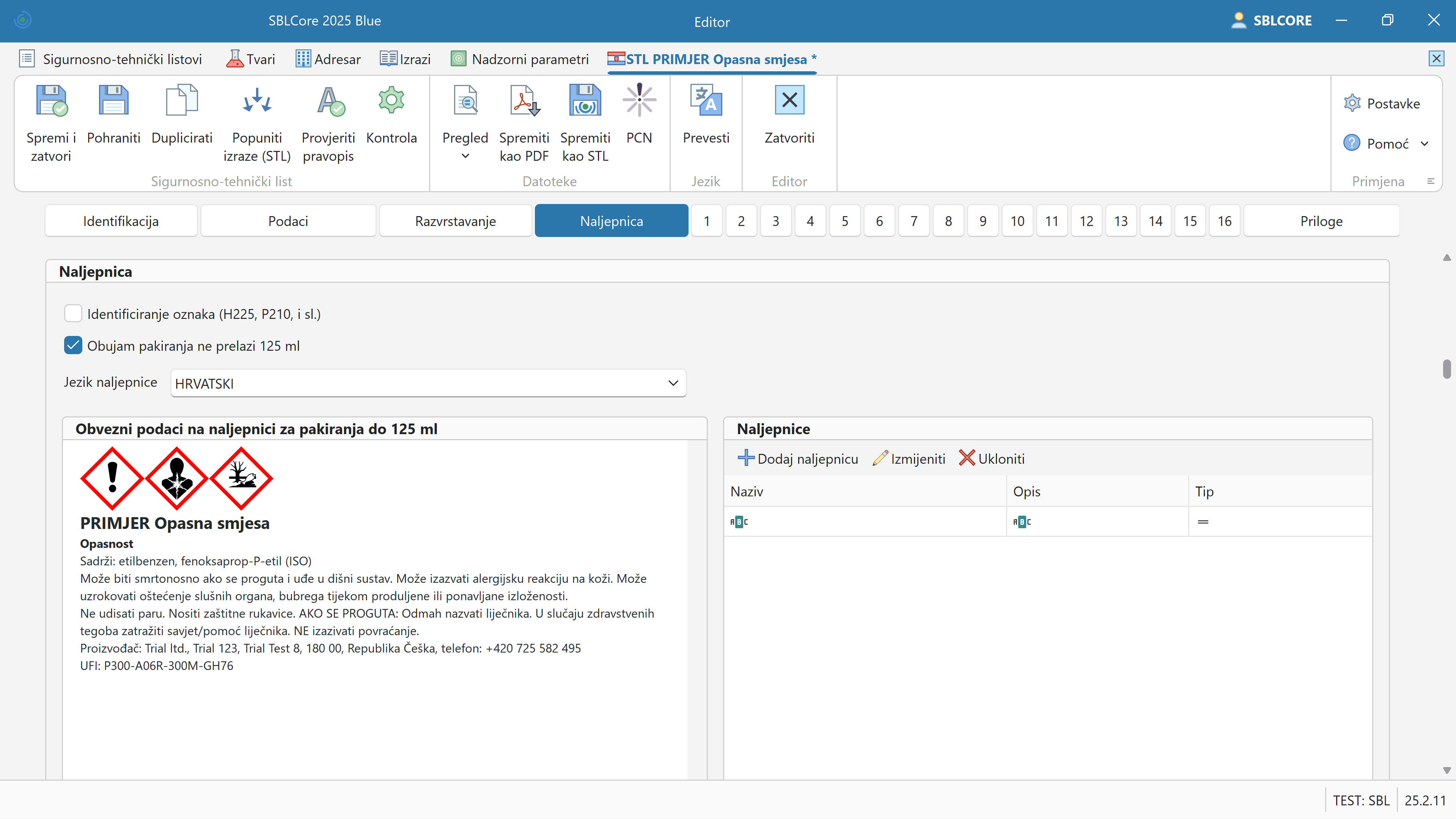
Task: Click the Ukloniti label button
Action: tap(991, 459)
